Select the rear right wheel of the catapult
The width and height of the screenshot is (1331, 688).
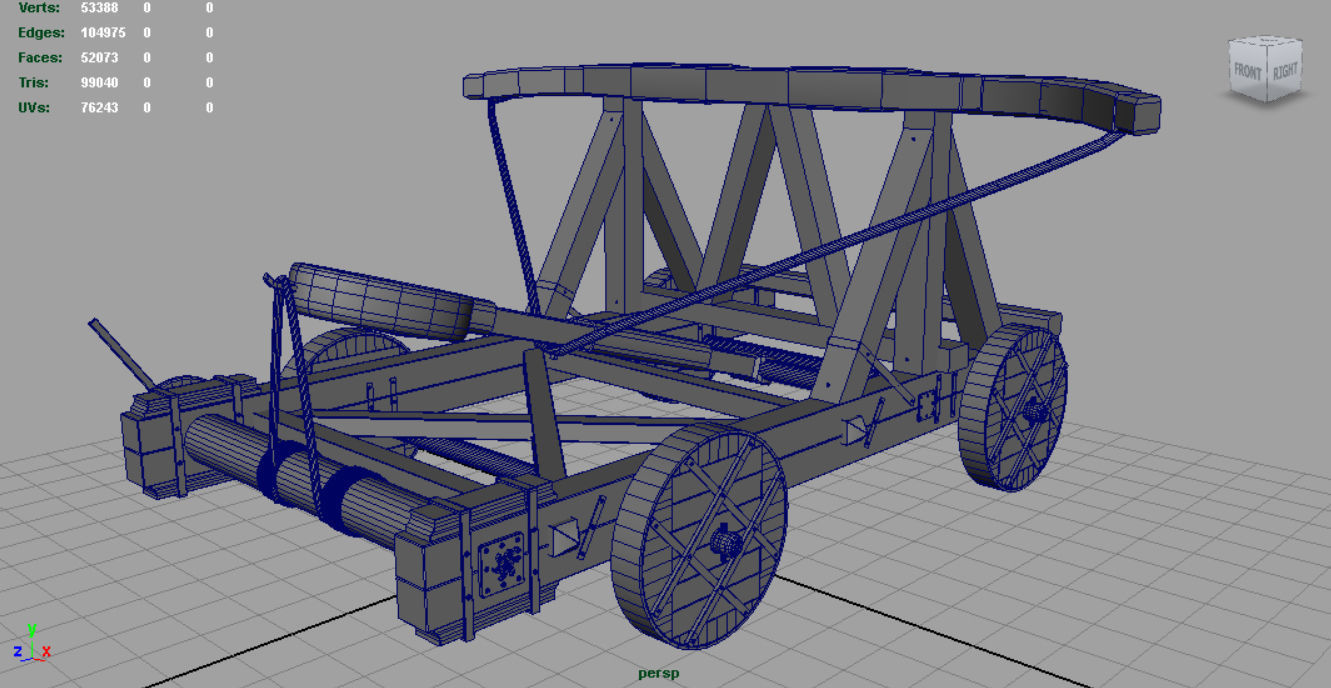coord(1012,407)
